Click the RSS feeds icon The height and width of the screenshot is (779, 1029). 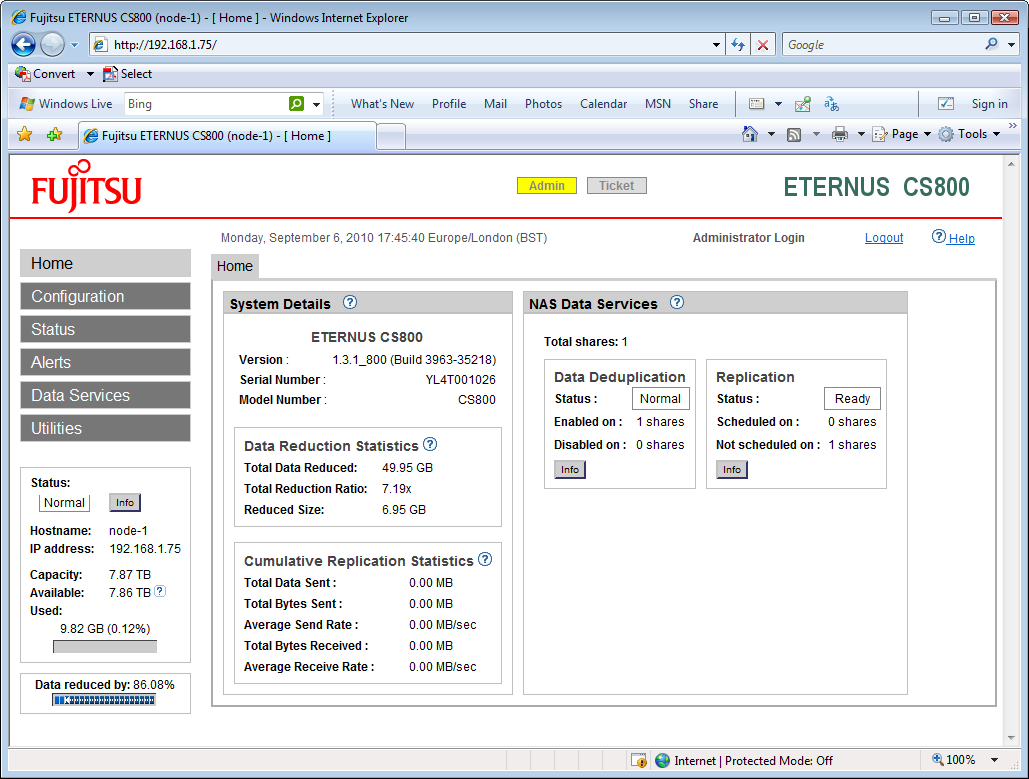pos(794,135)
